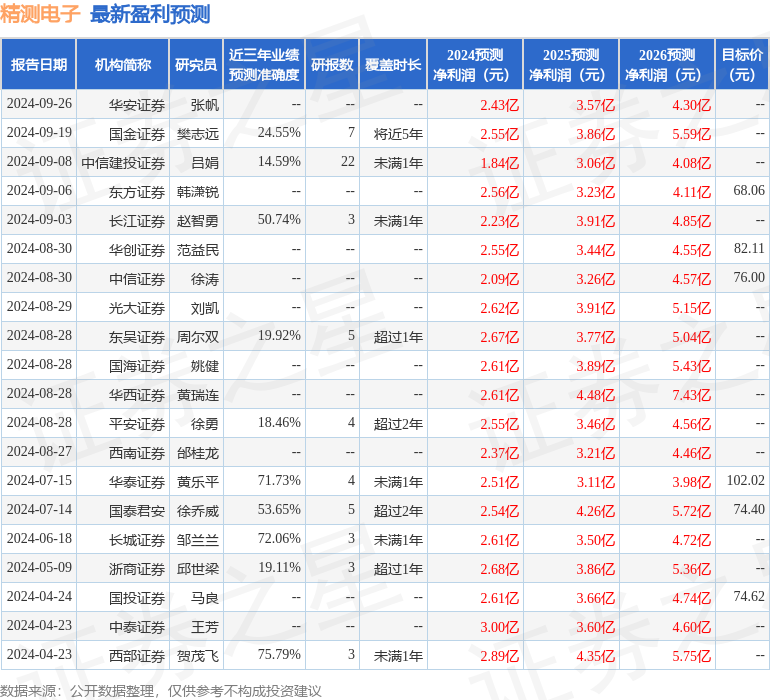Select 长江证券 institution cell
This screenshot has width=770, height=700.
137,221
